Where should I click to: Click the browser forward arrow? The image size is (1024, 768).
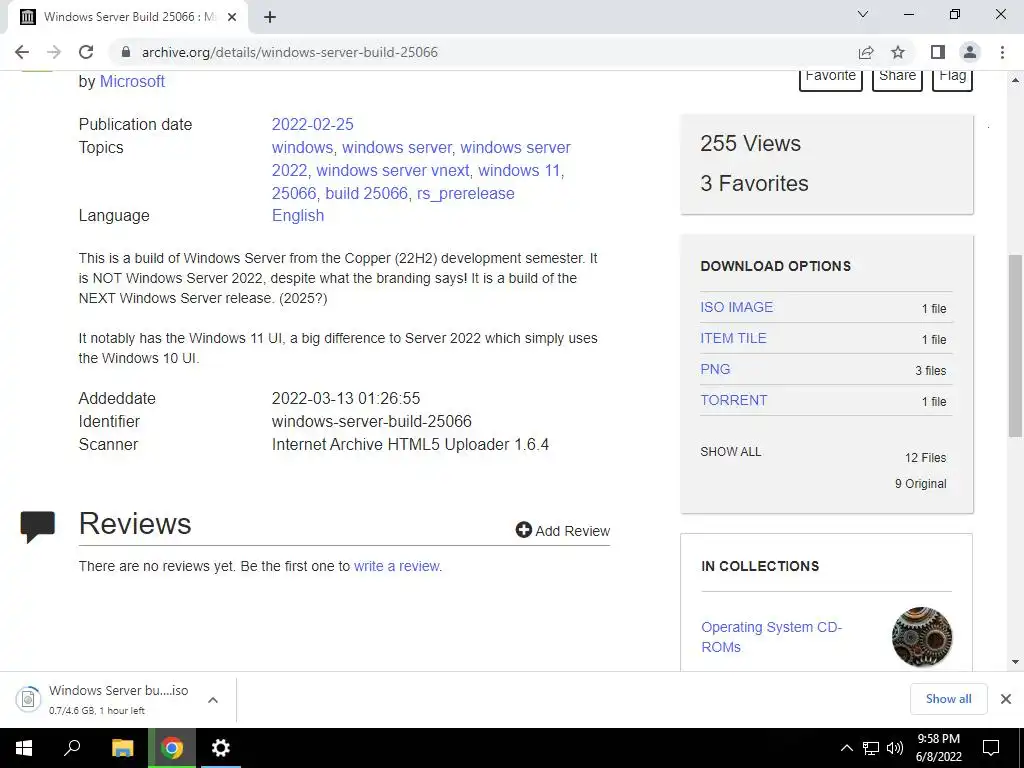click(x=54, y=52)
